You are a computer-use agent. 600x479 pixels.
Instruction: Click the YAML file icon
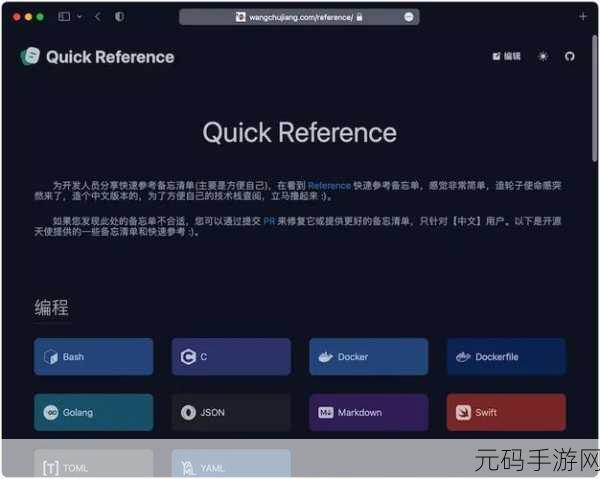point(188,468)
